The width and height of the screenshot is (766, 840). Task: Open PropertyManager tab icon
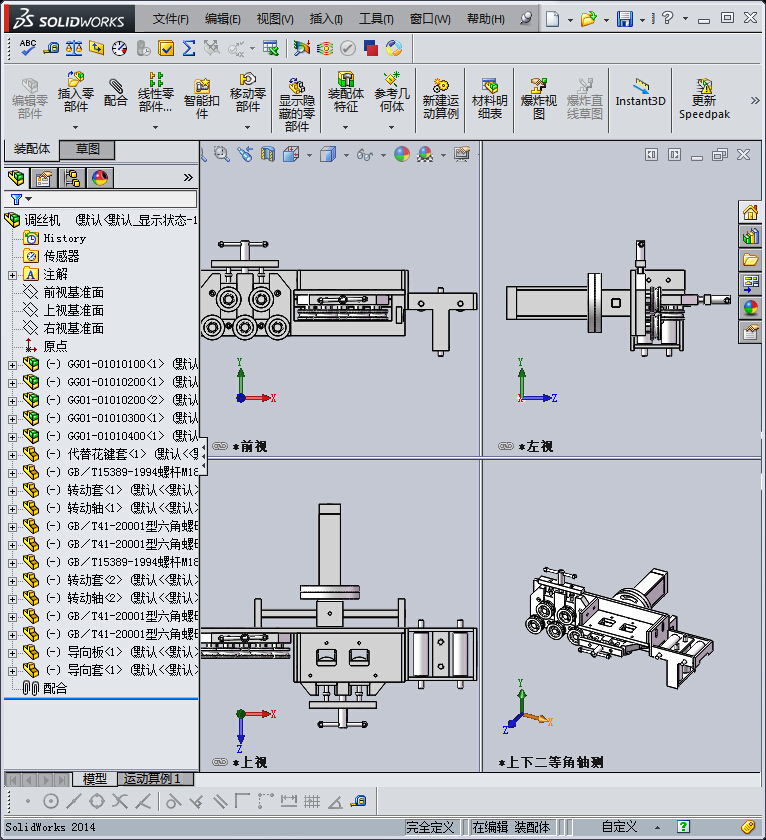point(44,177)
